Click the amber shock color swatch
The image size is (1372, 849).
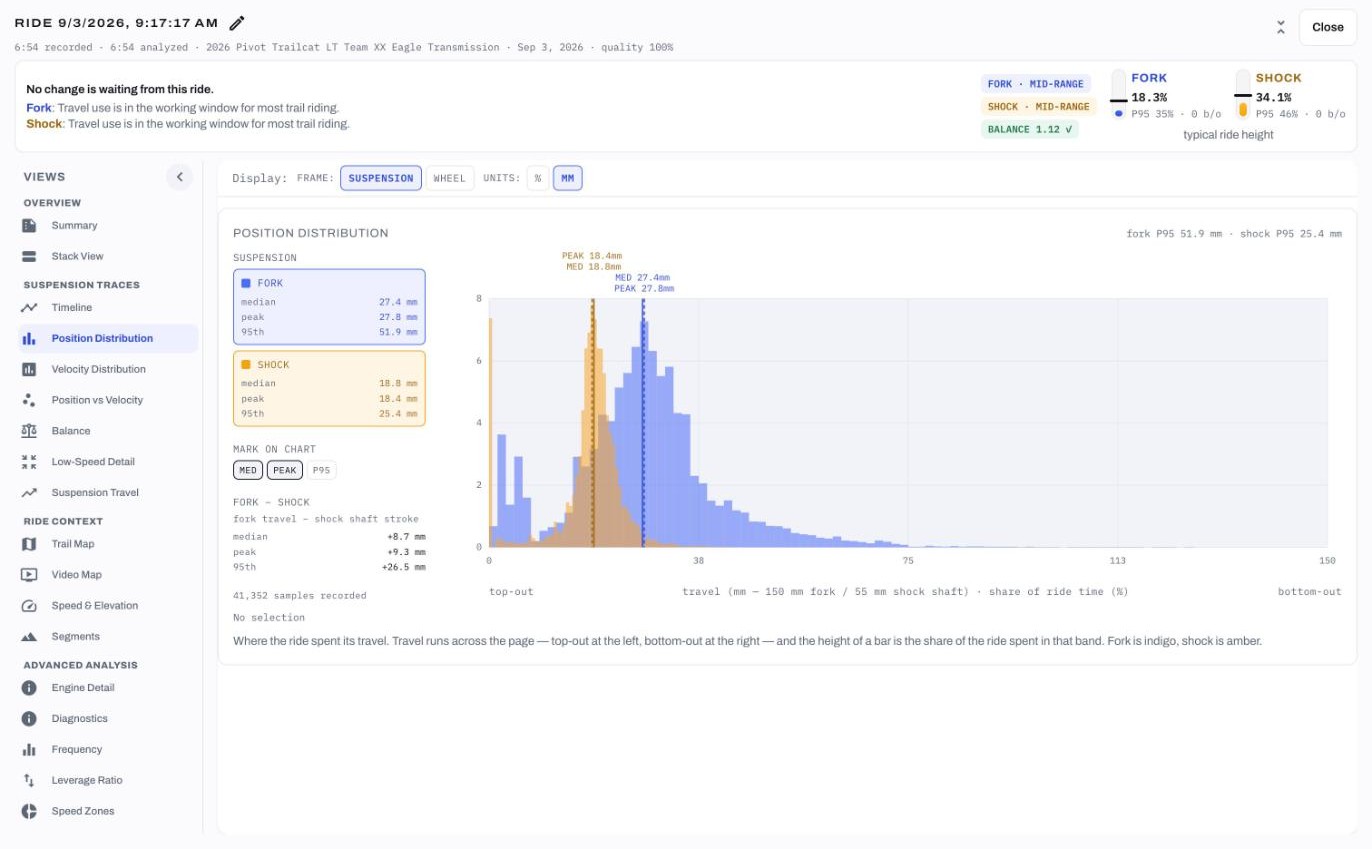[246, 365]
